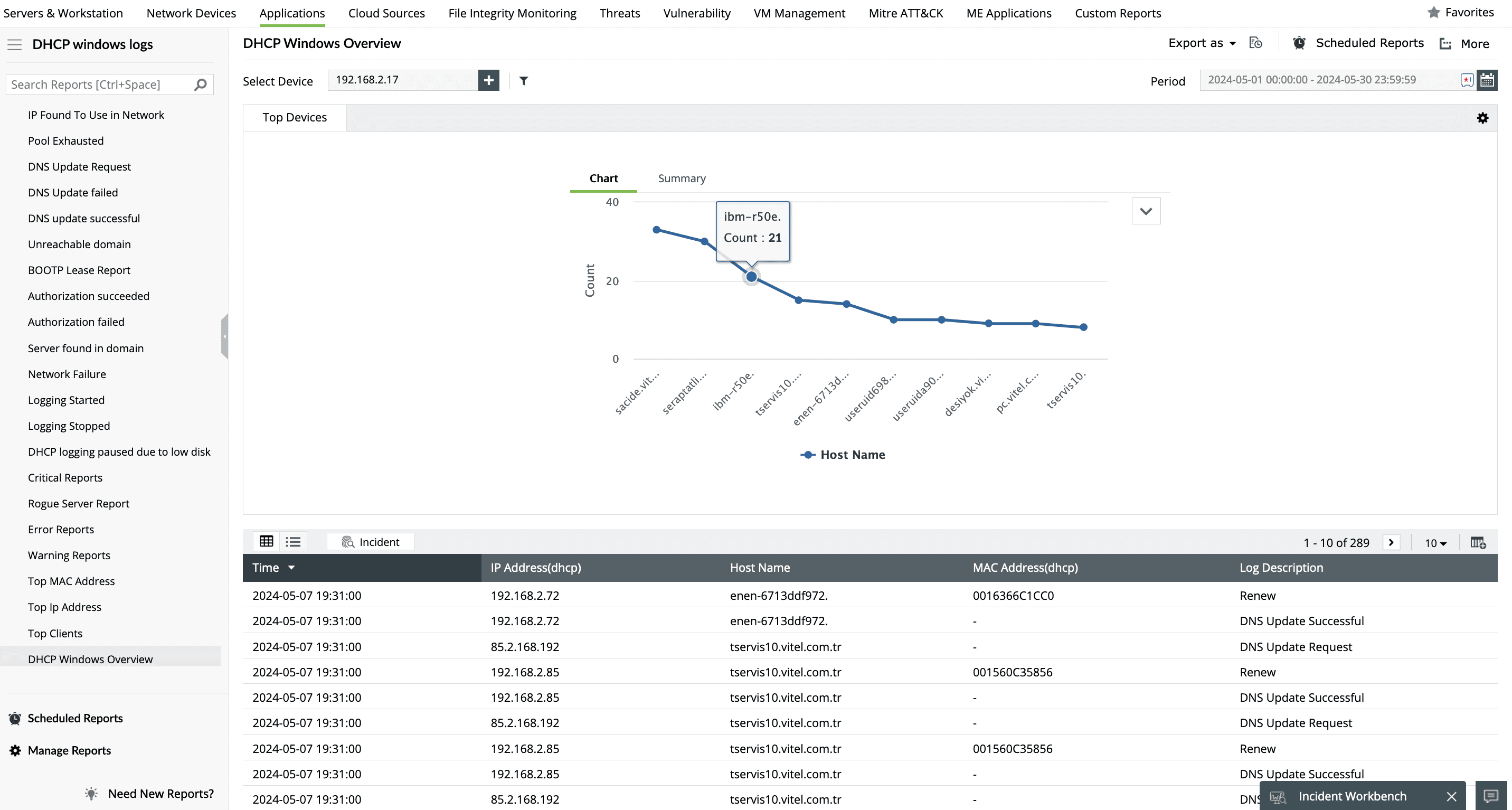Open the Threats menu tab
The width and height of the screenshot is (1512, 810).
click(x=619, y=13)
